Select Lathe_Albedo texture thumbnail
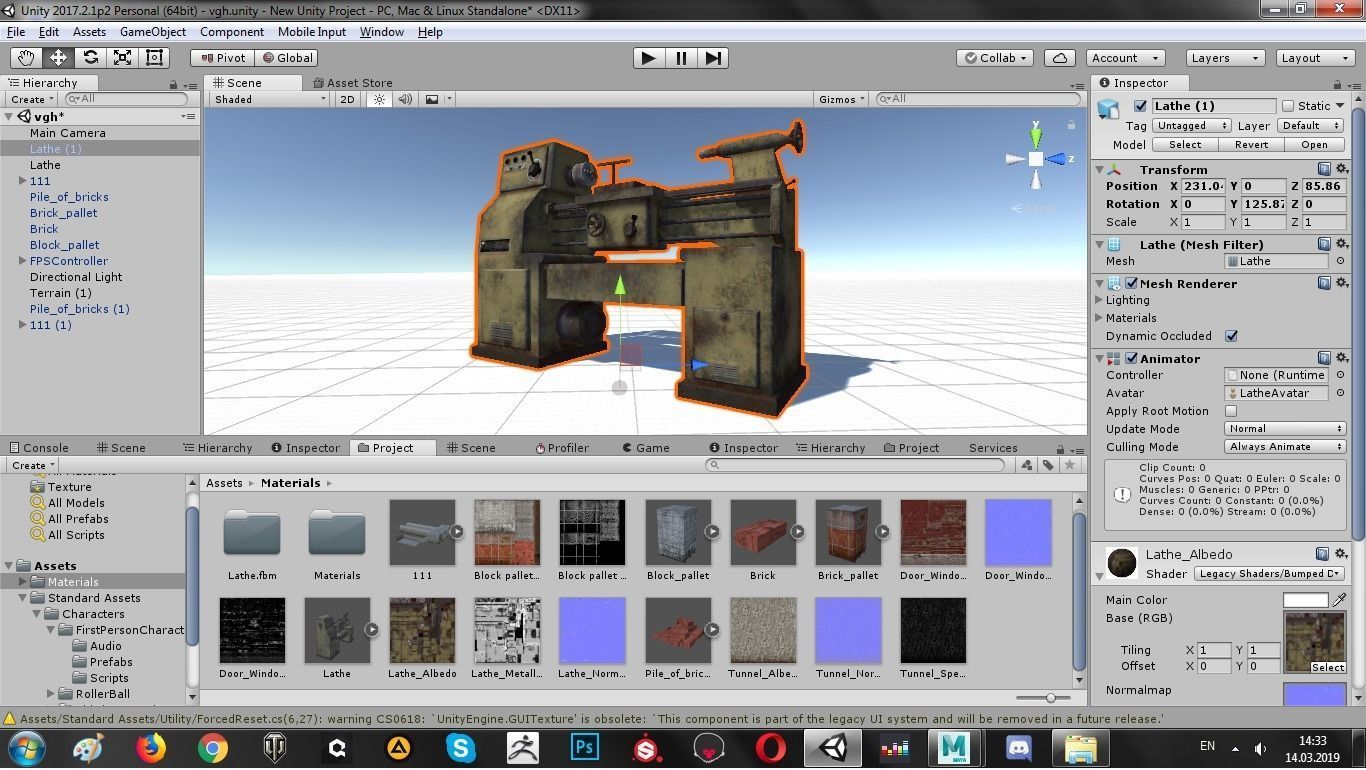Viewport: 1366px width, 770px height. point(422,631)
